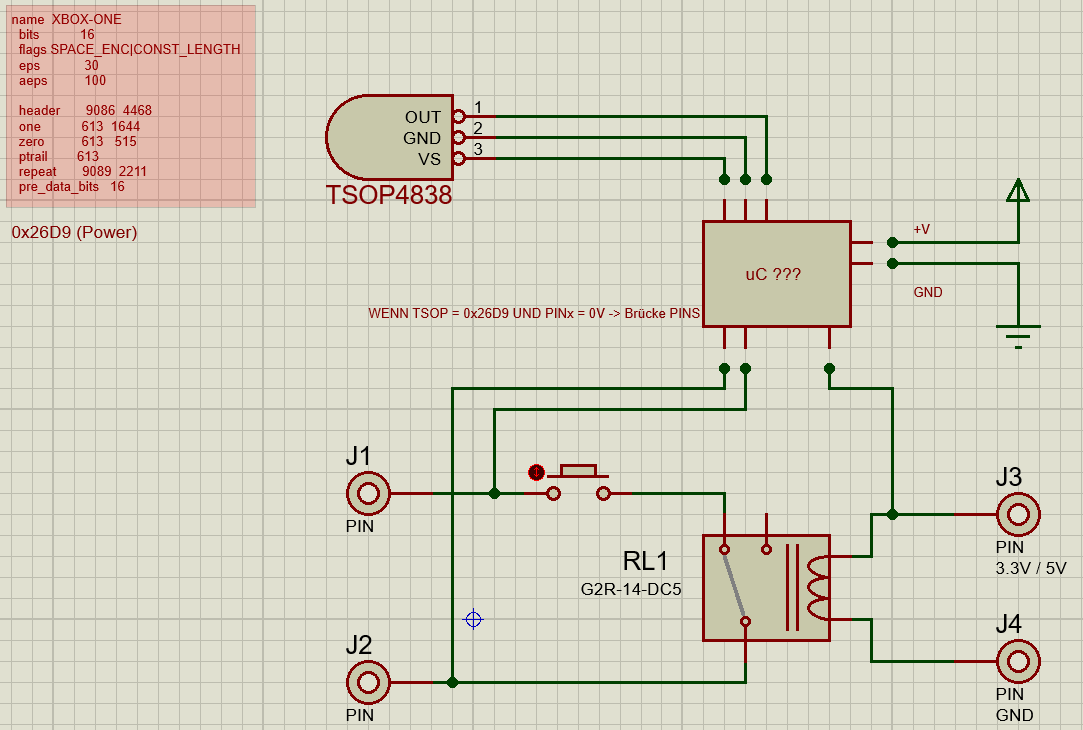Click the RL1 reference label
1083x730 pixels.
tap(645, 561)
